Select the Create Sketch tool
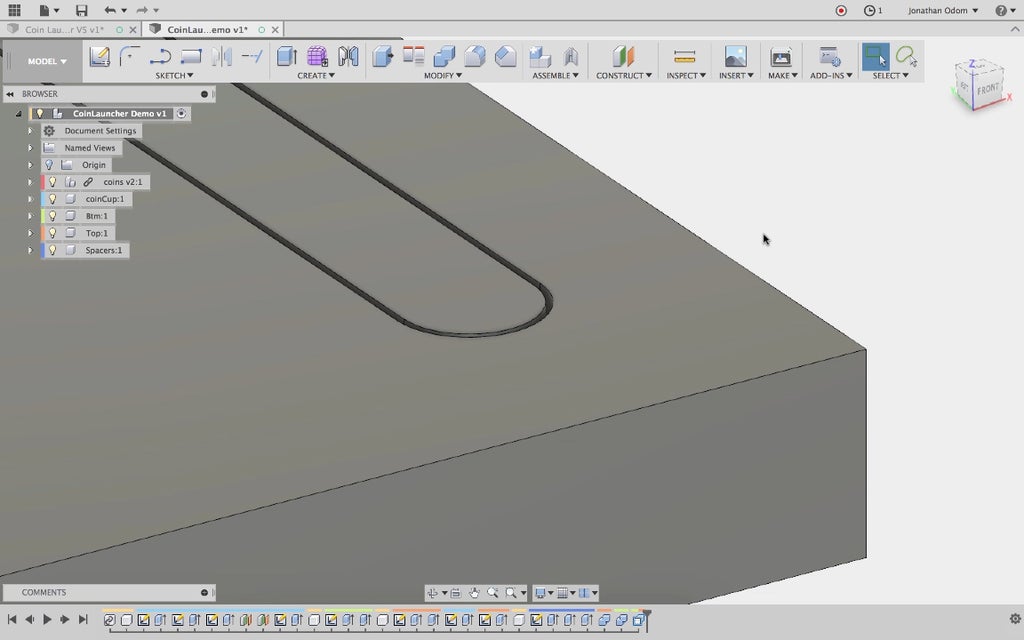 coord(99,57)
